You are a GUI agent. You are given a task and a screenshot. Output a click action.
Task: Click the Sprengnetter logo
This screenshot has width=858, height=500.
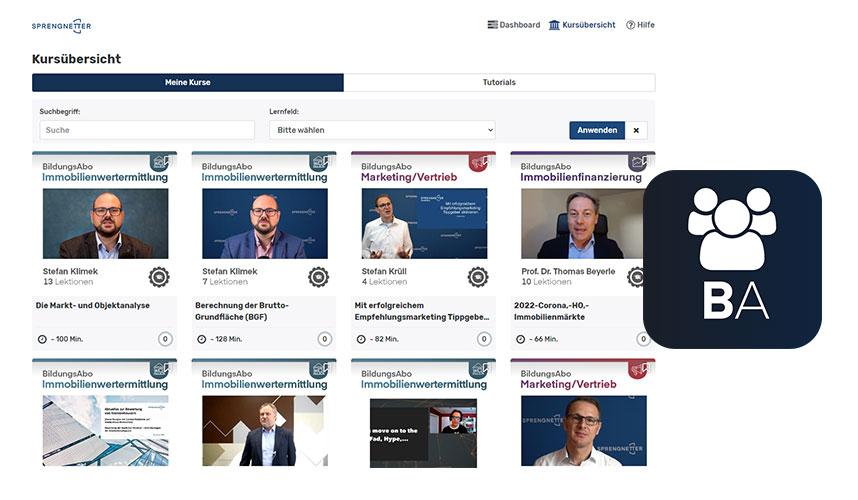[x=61, y=25]
